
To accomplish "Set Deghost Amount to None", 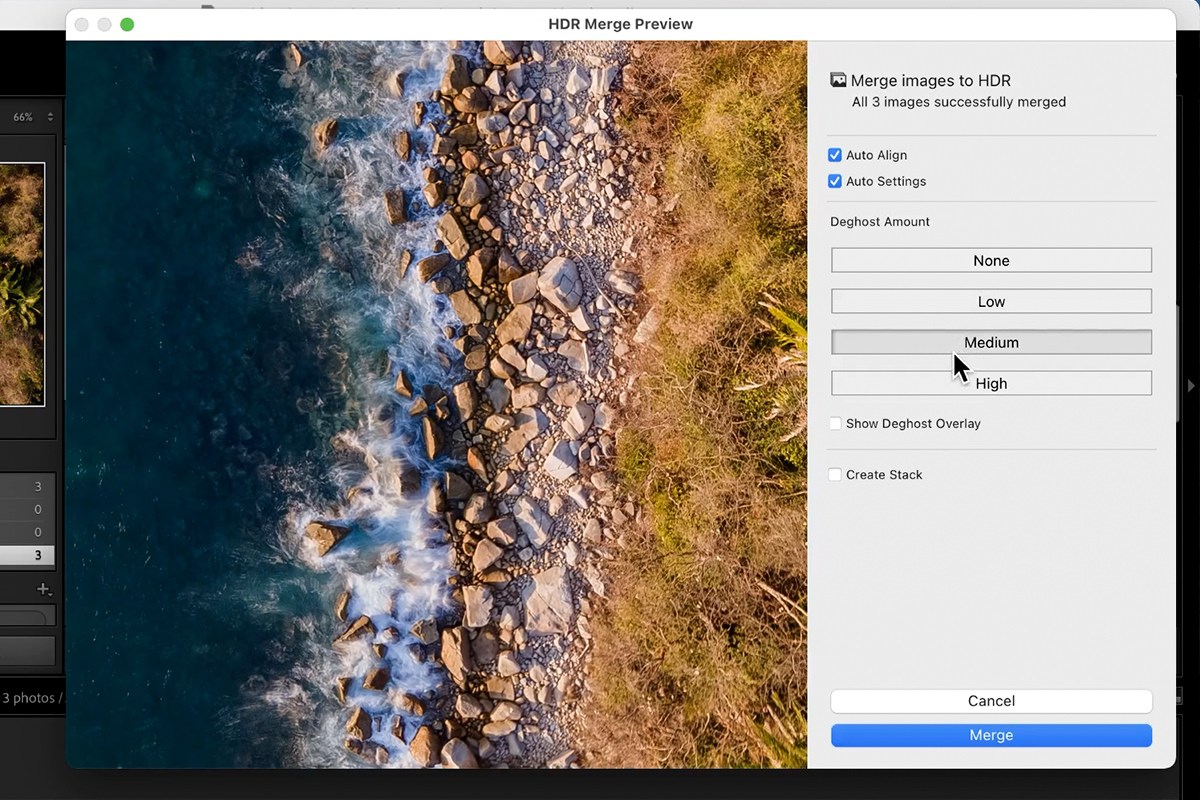I will pyautogui.click(x=991, y=260).
